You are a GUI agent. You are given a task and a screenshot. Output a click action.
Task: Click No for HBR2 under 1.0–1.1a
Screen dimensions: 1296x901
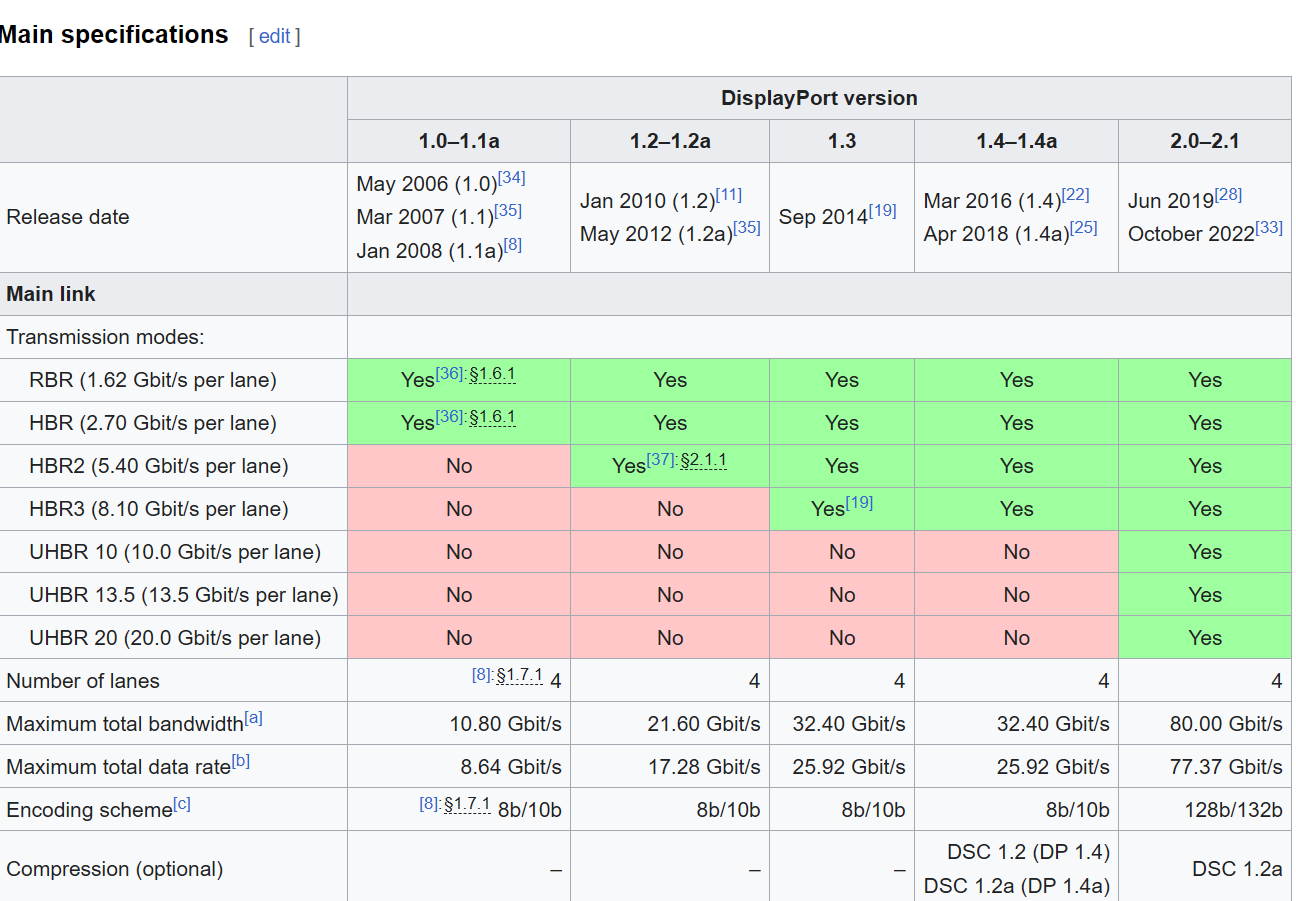tap(459, 466)
